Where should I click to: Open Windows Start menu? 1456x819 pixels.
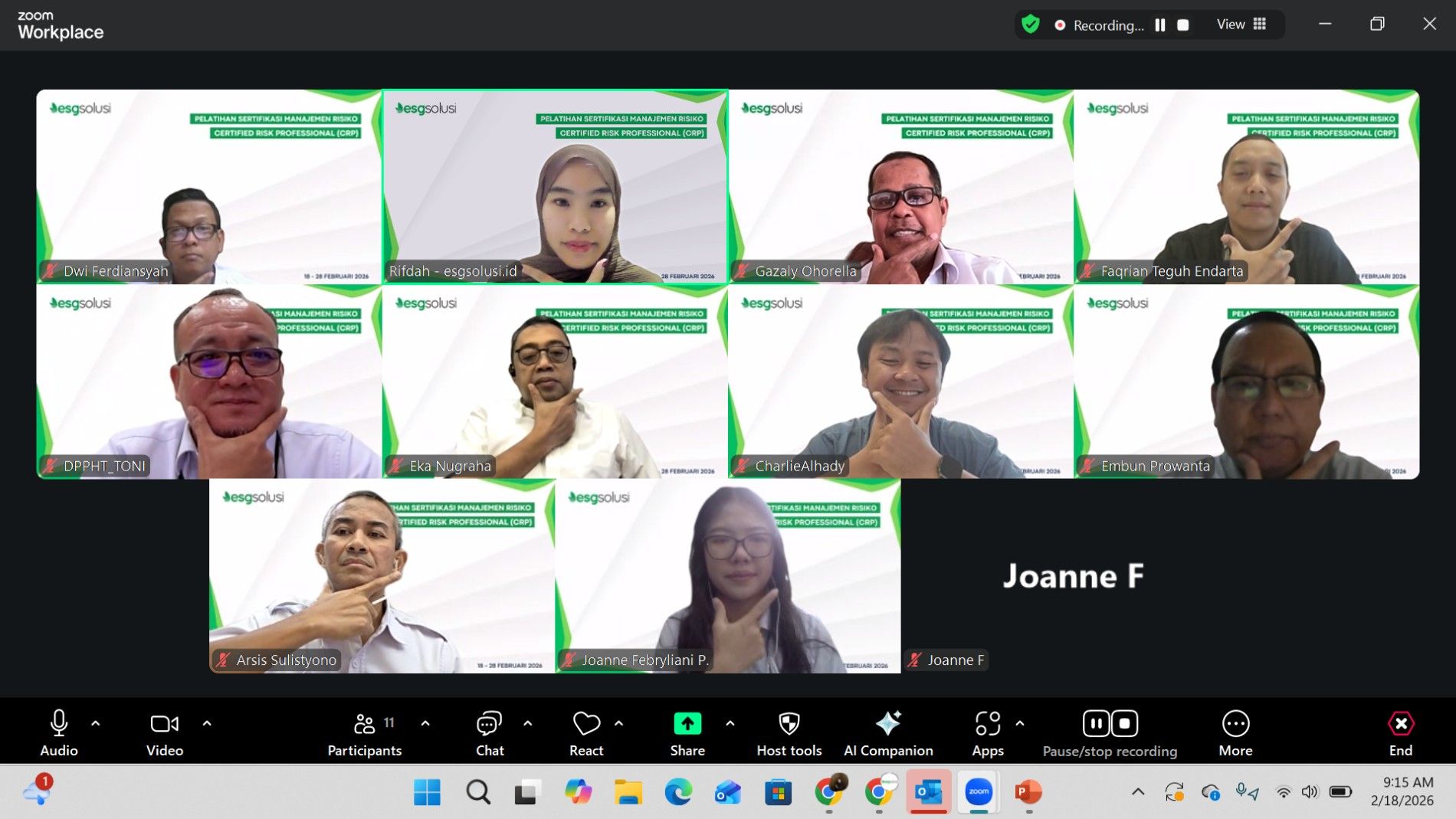coord(427,792)
